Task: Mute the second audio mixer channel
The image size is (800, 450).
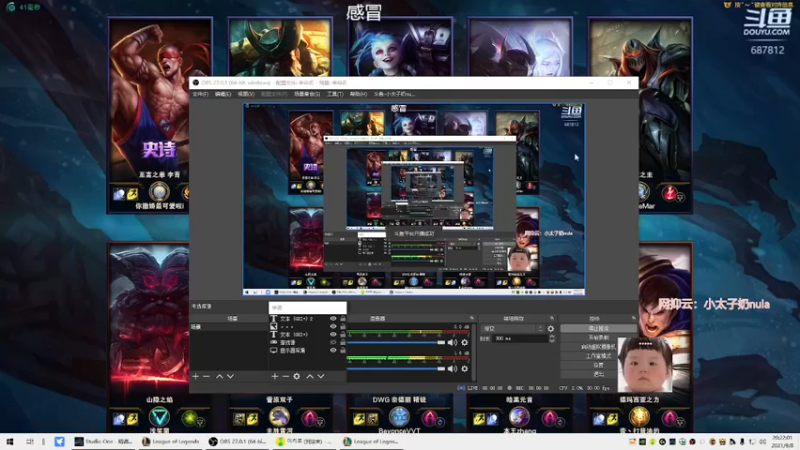Action: click(453, 368)
